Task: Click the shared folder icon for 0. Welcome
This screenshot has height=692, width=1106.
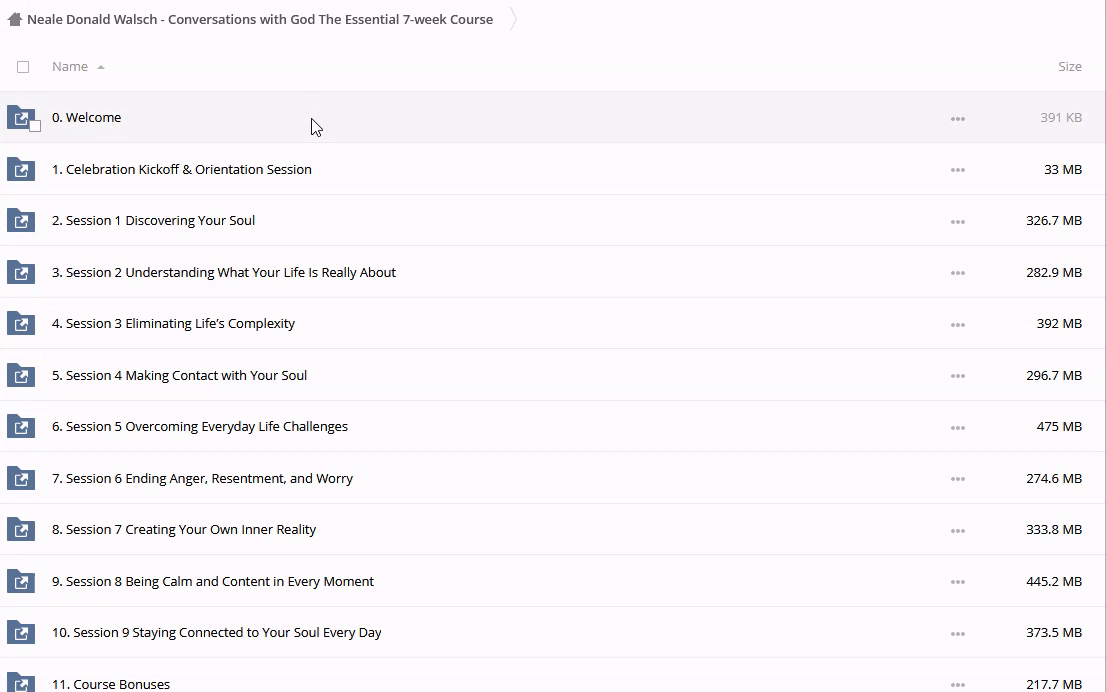Action: (x=20, y=117)
